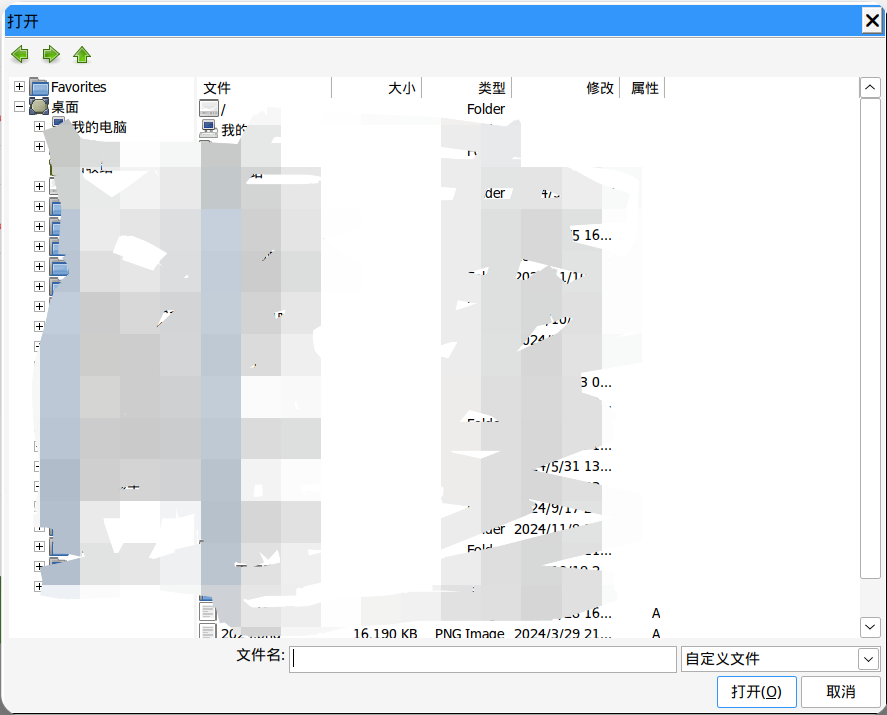Select the "/" drive icon in file list
Screen dimensions: 887x715
click(209, 109)
